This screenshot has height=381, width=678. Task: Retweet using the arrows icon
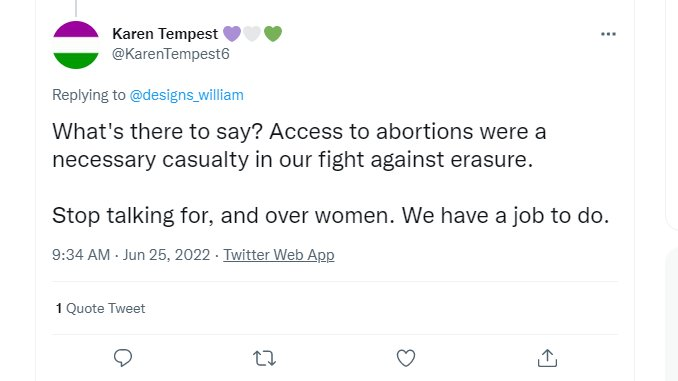264,359
